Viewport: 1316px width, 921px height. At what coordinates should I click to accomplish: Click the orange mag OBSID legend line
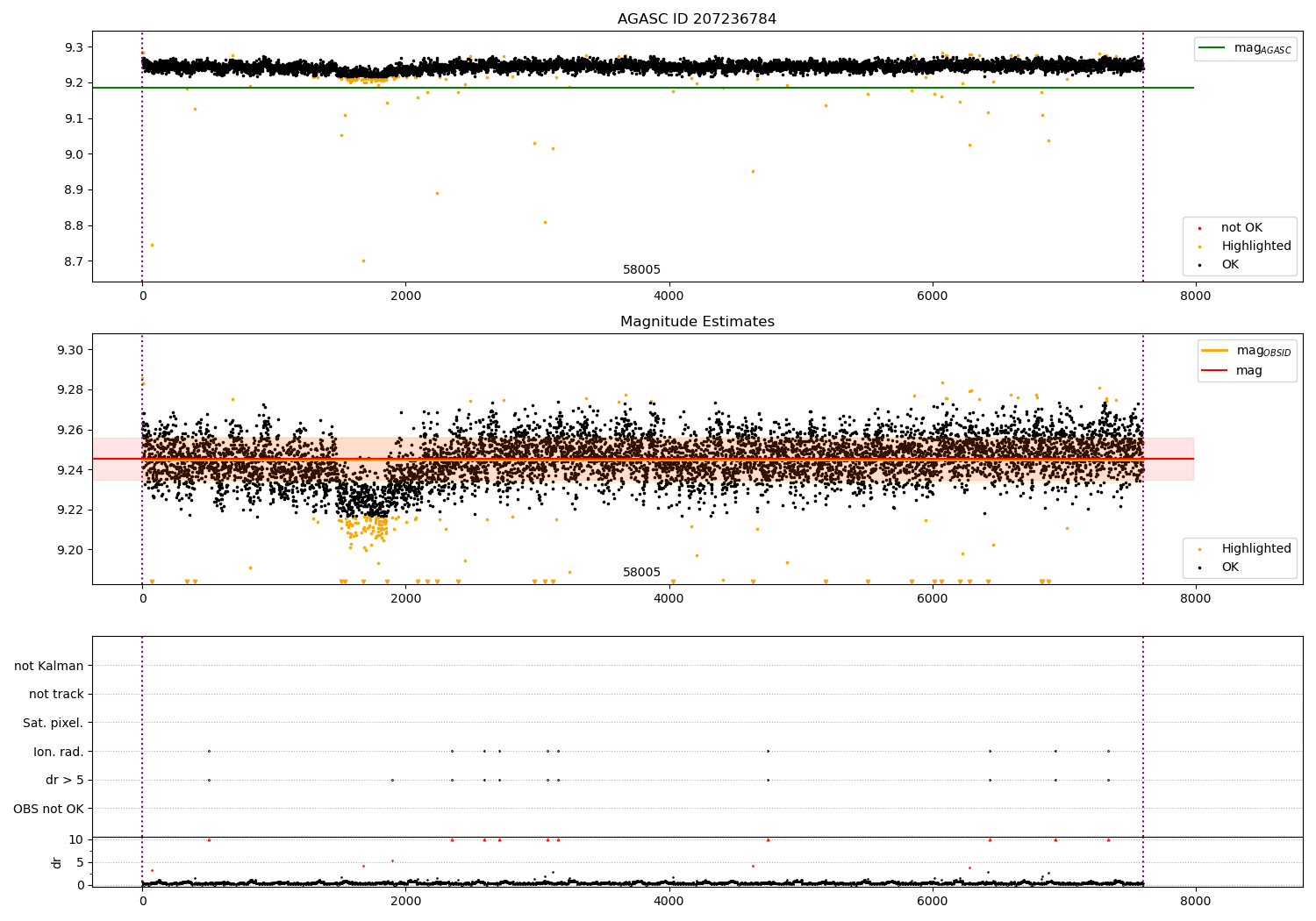(1215, 351)
